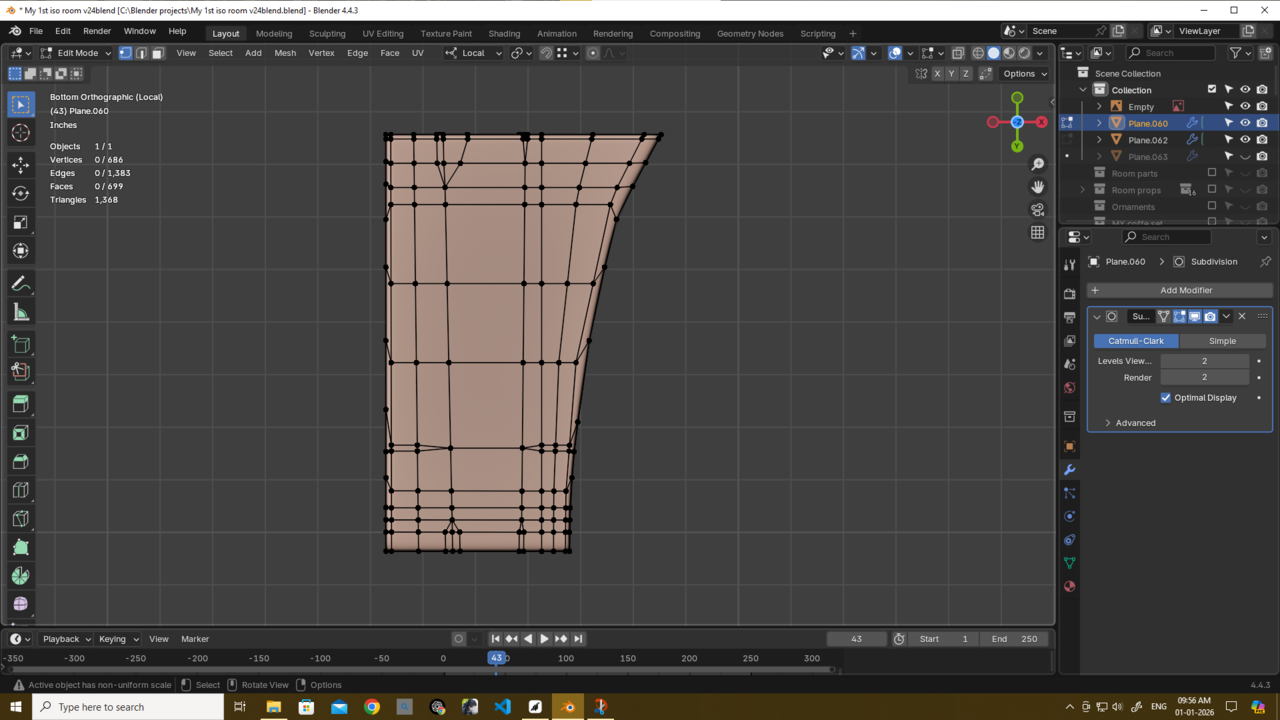The width and height of the screenshot is (1280, 720).
Task: Select the Measure tool
Action: [x=20, y=313]
